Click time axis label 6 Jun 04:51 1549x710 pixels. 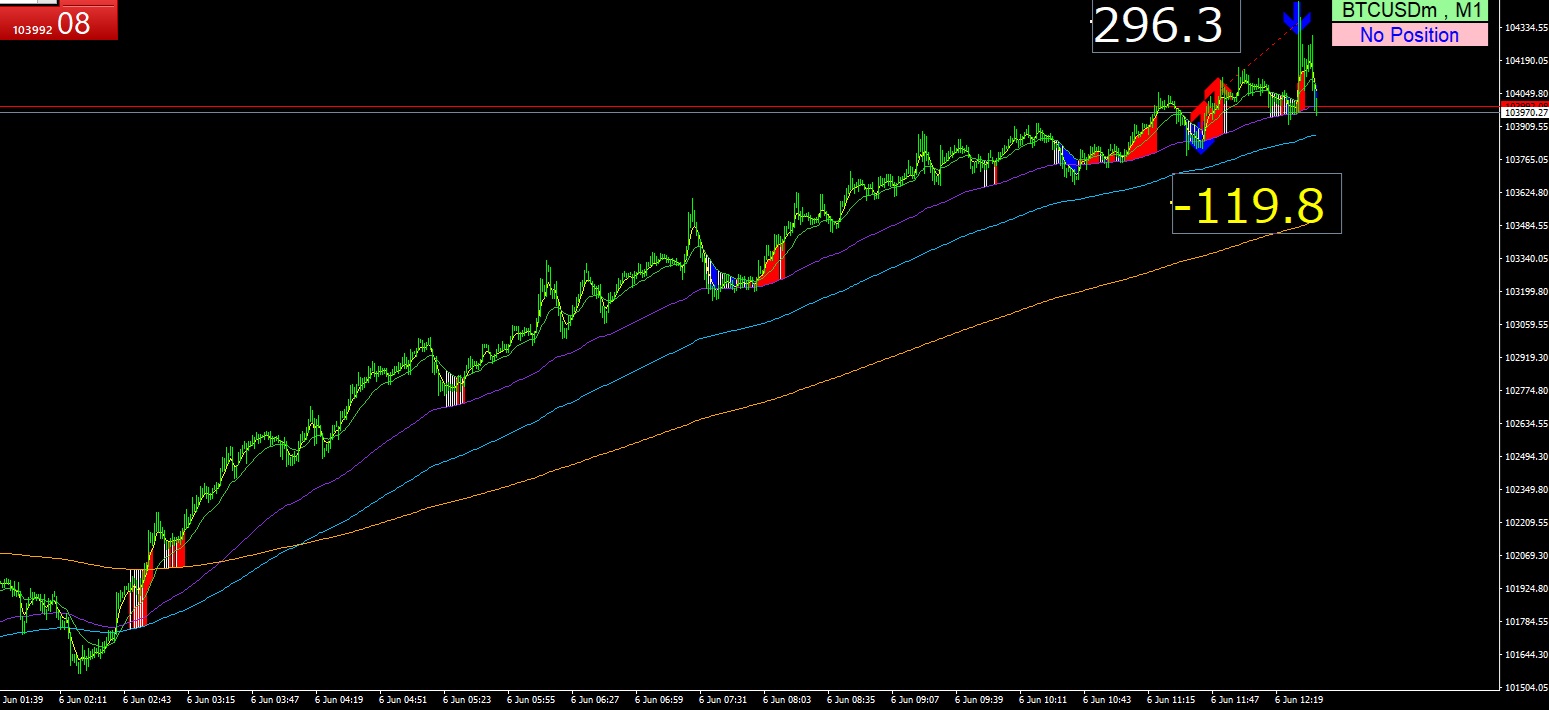point(403,701)
